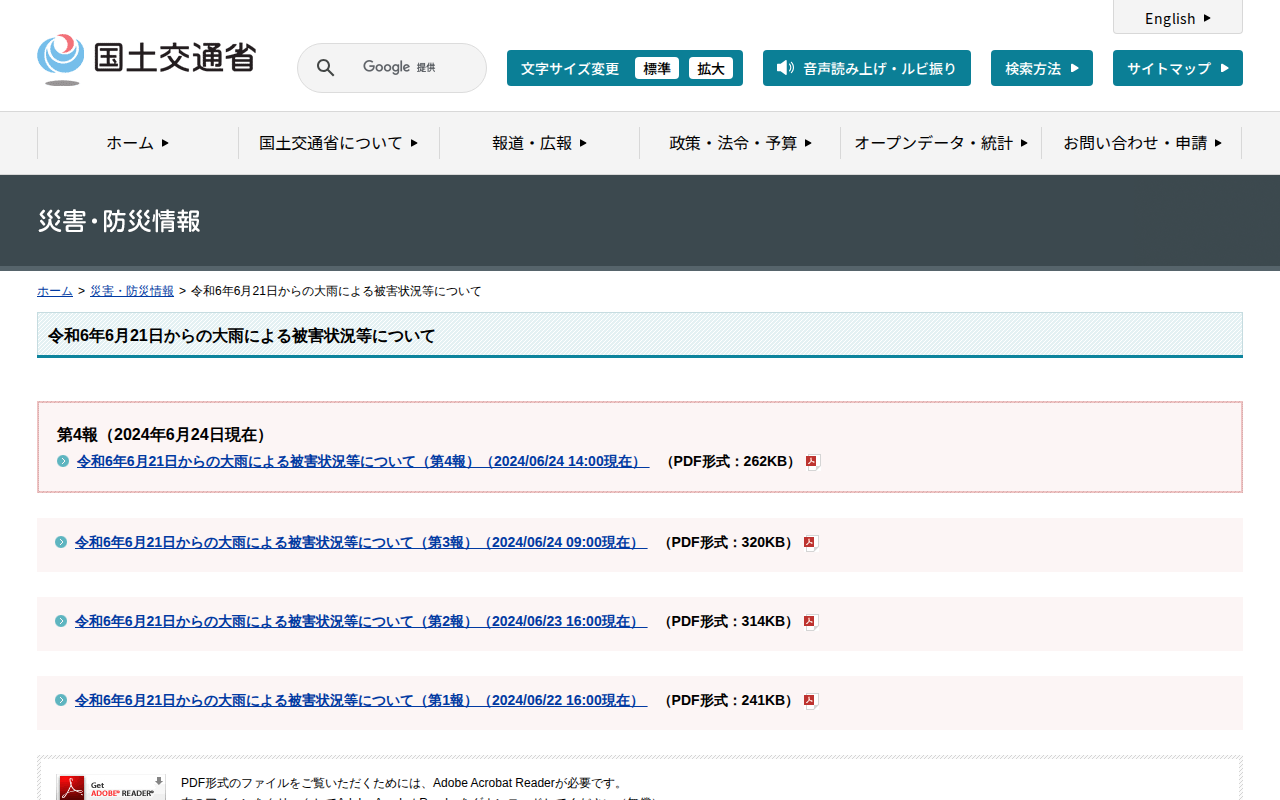Click the MLIT logo in the header
The height and width of the screenshot is (800, 1280).
pyautogui.click(x=146, y=59)
